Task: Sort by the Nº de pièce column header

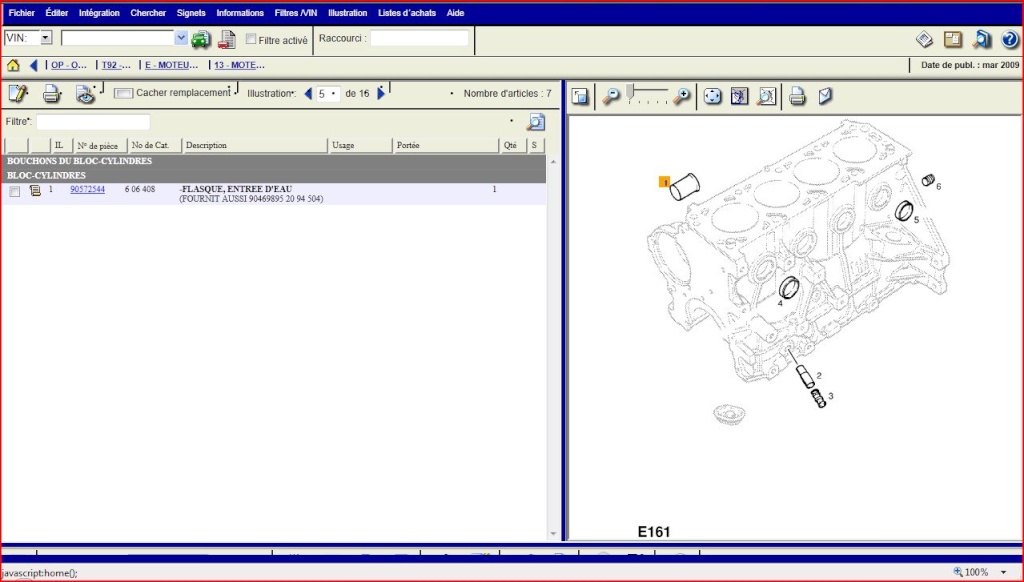Action: click(100, 146)
